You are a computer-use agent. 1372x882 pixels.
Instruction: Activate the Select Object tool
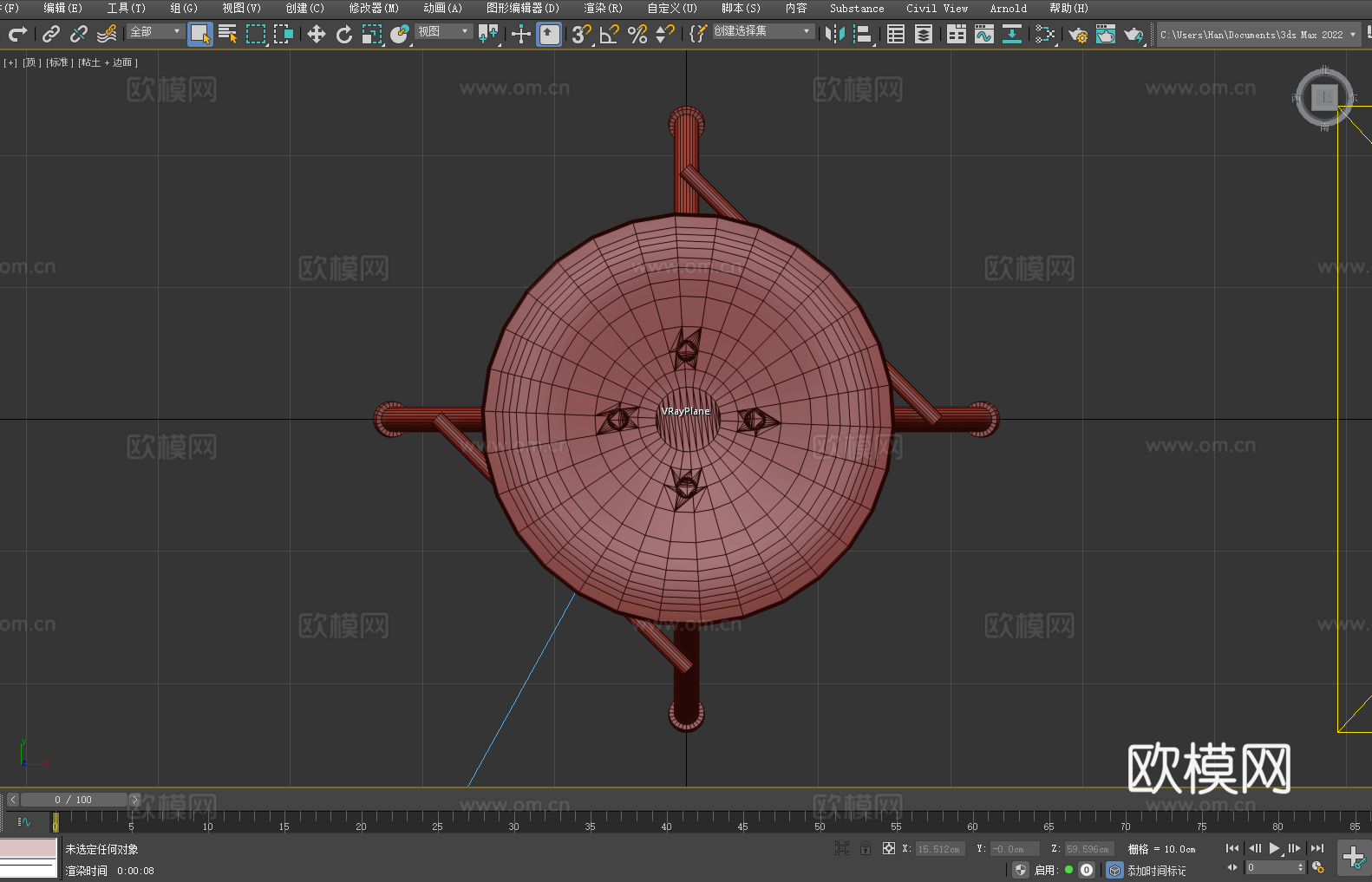(x=200, y=35)
